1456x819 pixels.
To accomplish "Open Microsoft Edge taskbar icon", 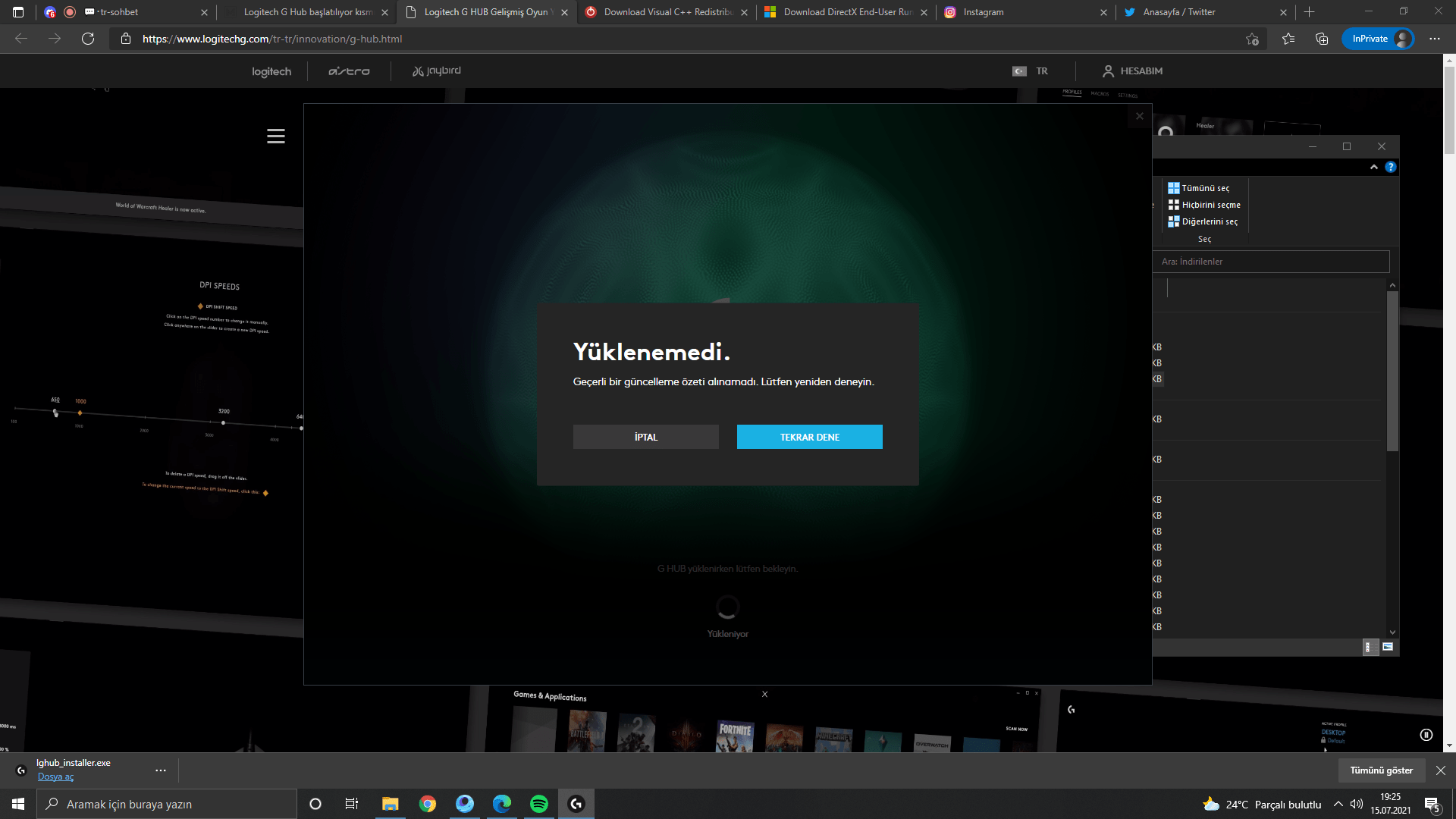I will 502,804.
